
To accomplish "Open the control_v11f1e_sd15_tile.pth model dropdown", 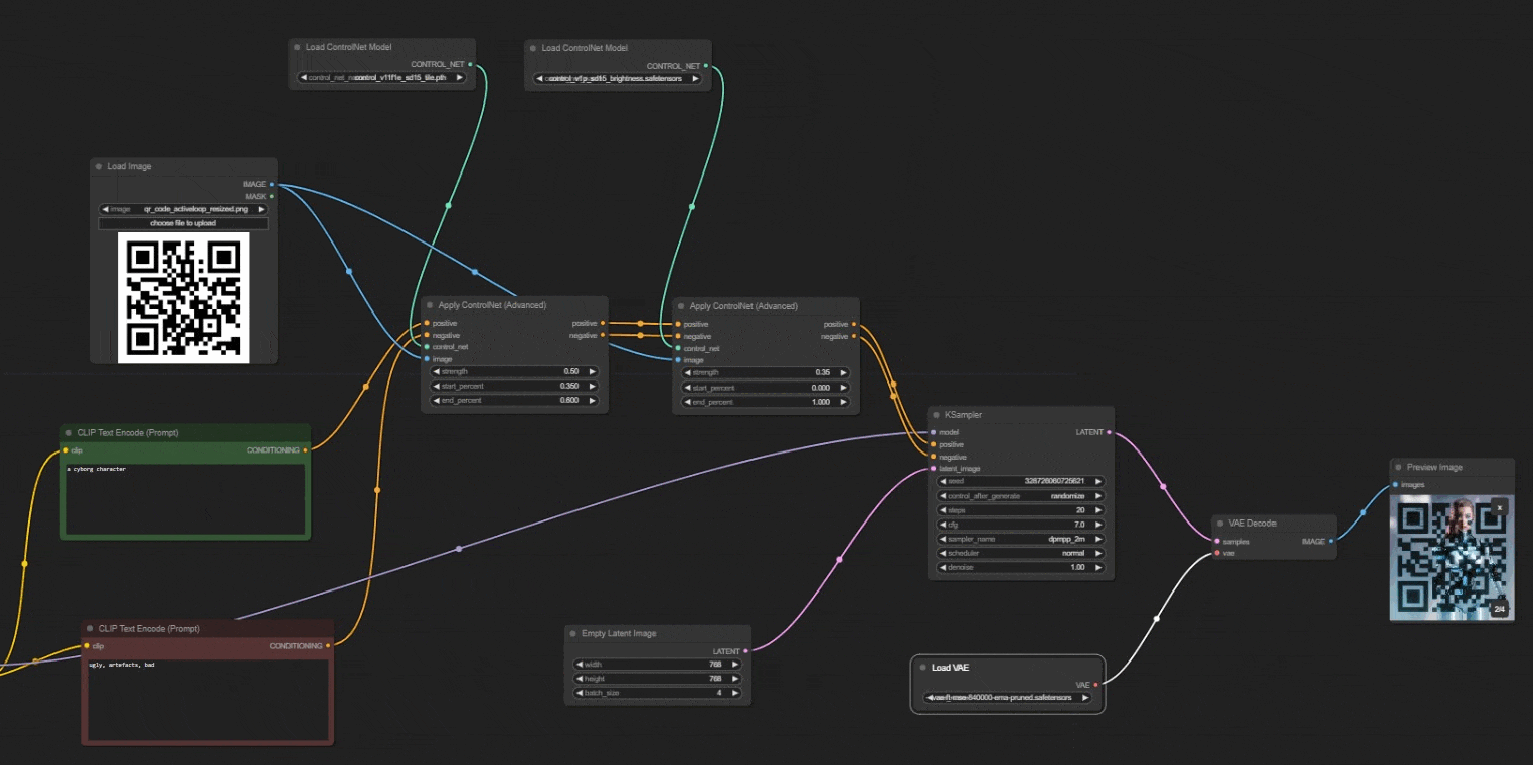I will point(383,77).
